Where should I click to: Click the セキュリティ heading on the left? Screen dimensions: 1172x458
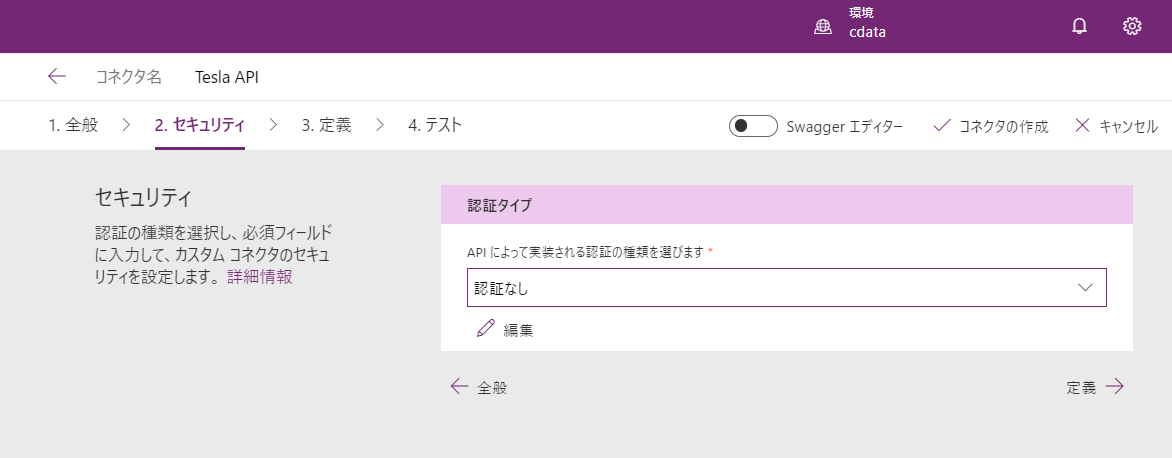[144, 198]
